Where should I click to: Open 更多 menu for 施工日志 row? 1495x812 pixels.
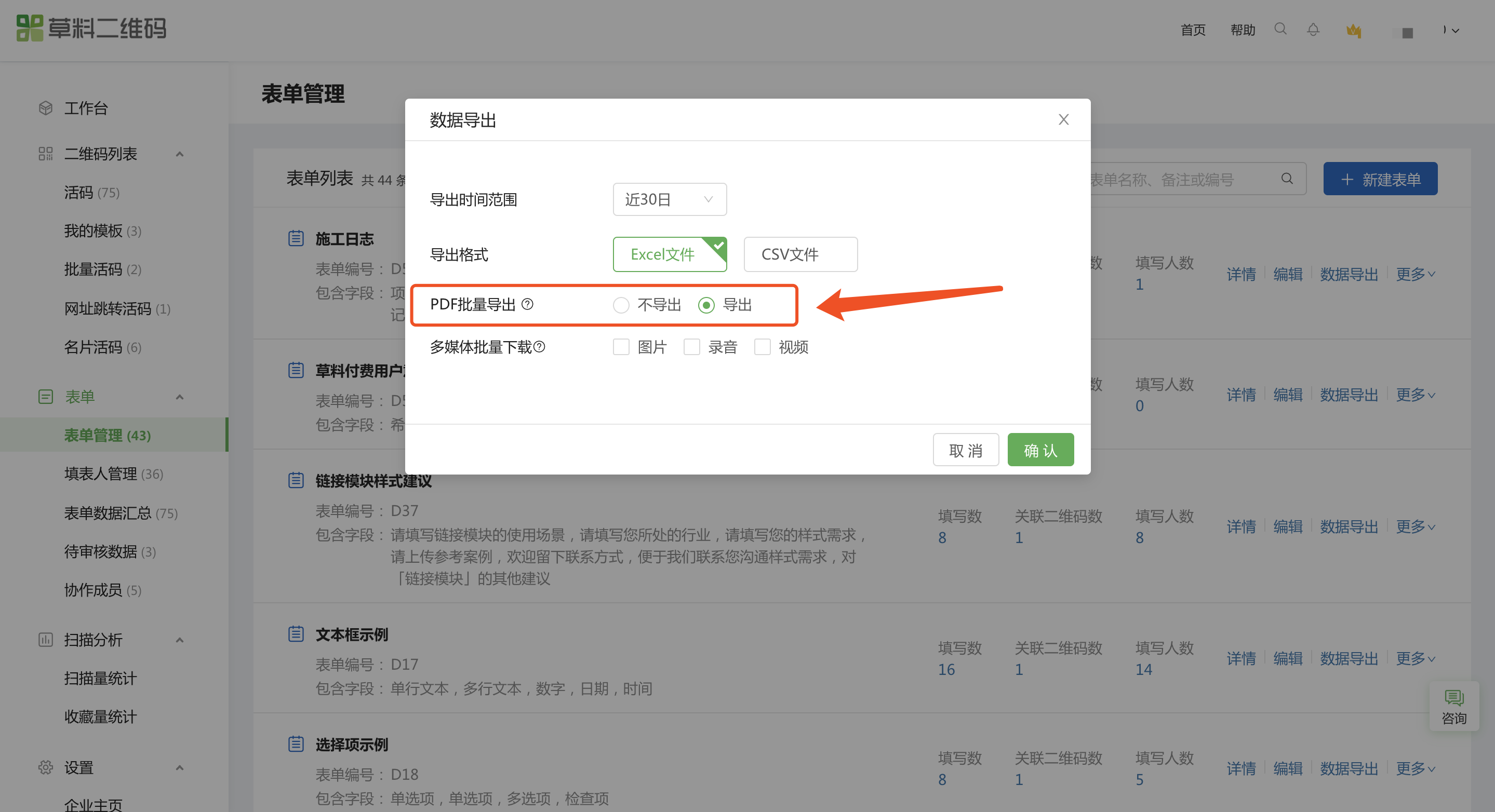[1416, 274]
